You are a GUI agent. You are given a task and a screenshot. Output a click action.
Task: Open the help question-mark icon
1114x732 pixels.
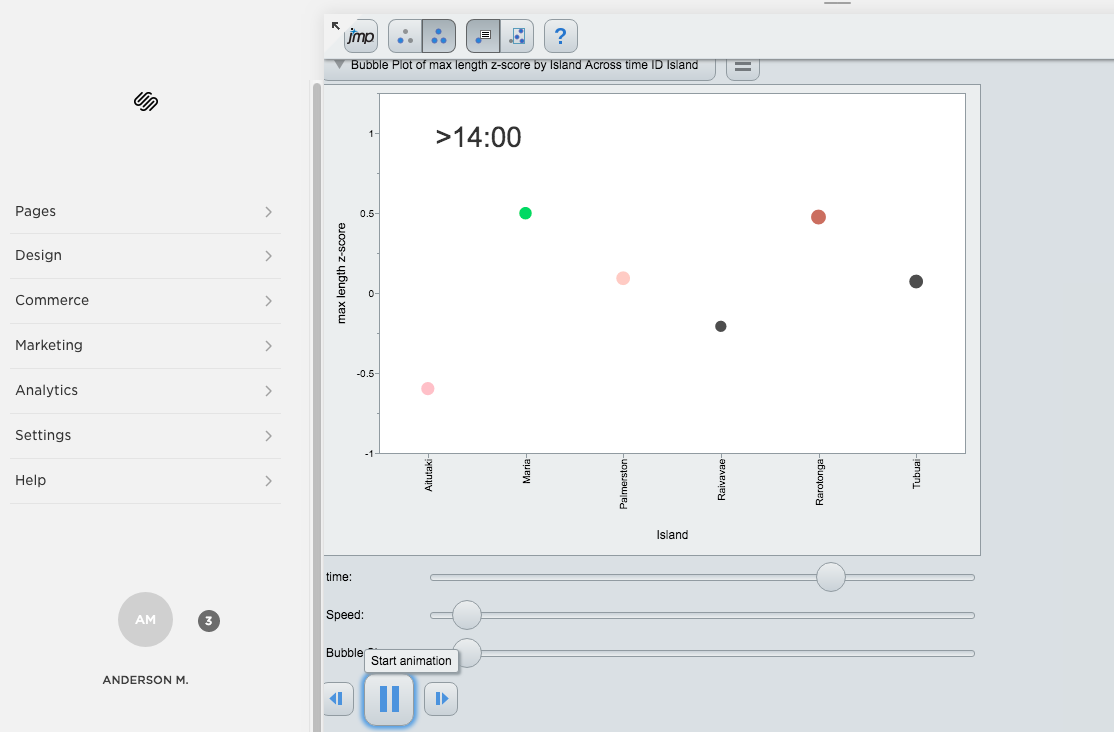(x=561, y=36)
